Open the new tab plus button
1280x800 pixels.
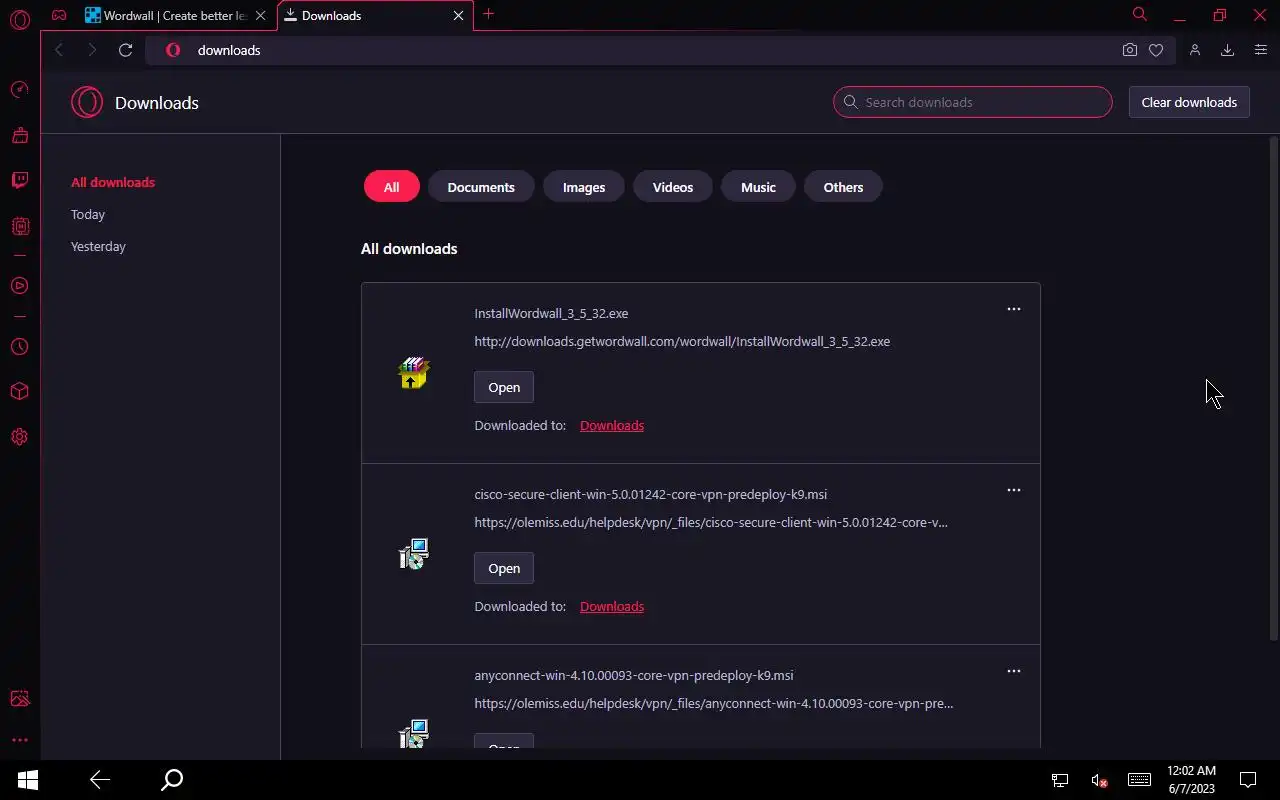488,14
